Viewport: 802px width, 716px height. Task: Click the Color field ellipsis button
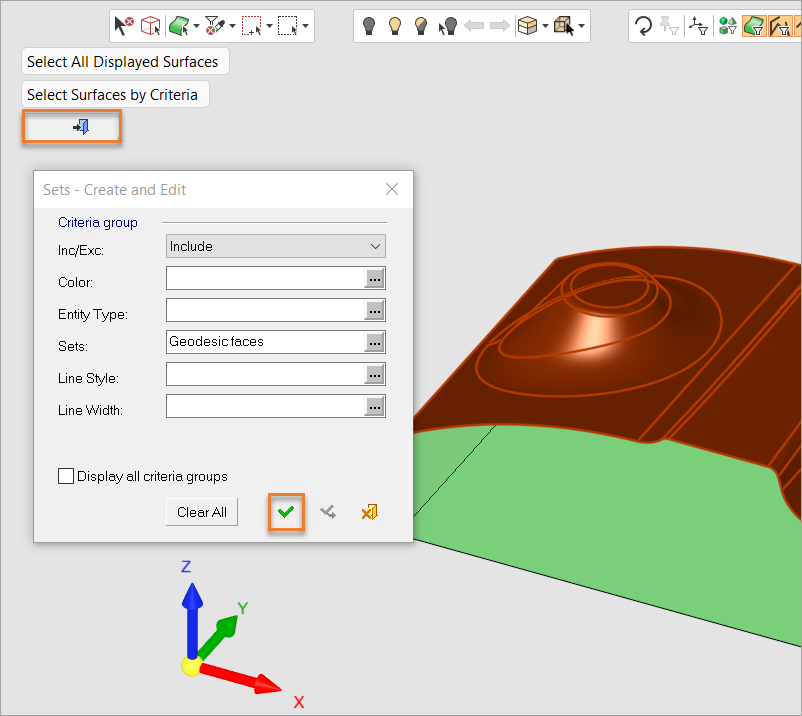(x=375, y=279)
